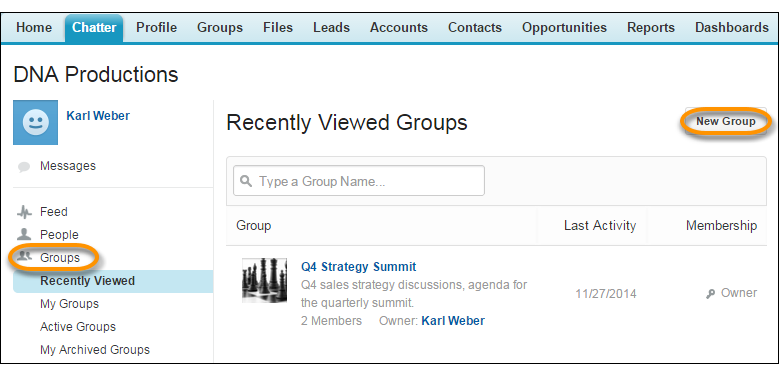Open the Q4 Strategy Summit group link

pyautogui.click(x=359, y=267)
